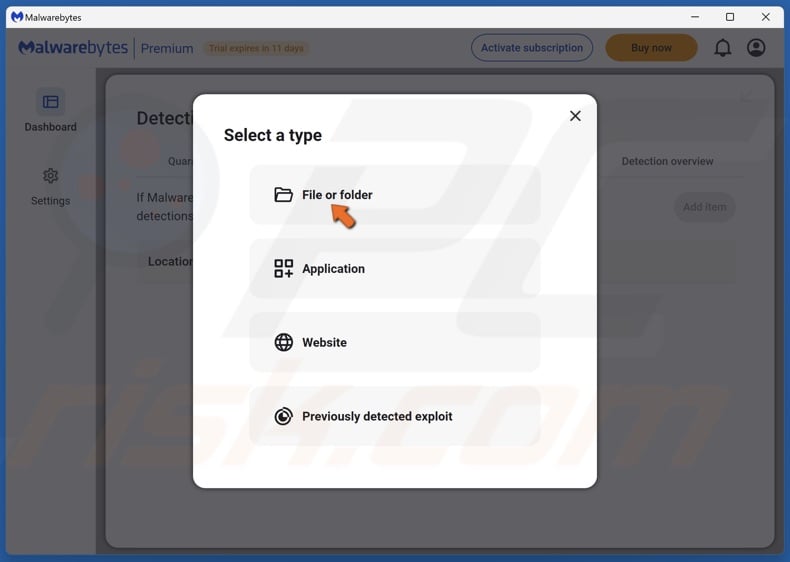The image size is (790, 562).
Task: Click the Malwarebytes logo in header
Action: click(73, 48)
